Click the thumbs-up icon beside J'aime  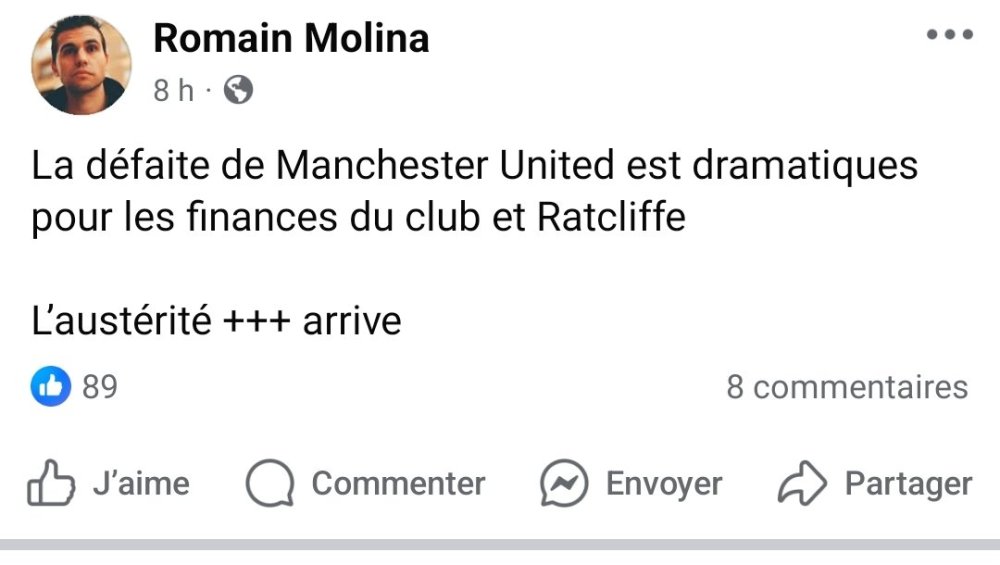[52, 485]
